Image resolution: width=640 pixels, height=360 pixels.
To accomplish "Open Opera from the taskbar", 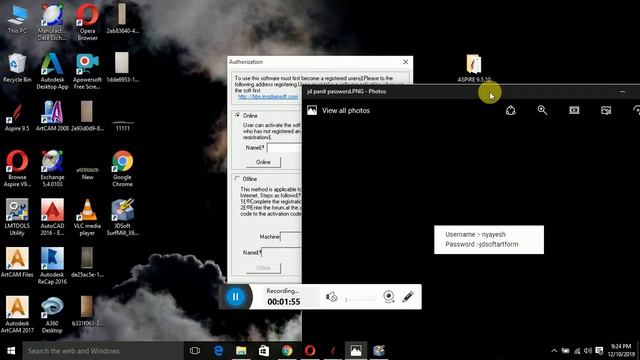I will [310, 351].
